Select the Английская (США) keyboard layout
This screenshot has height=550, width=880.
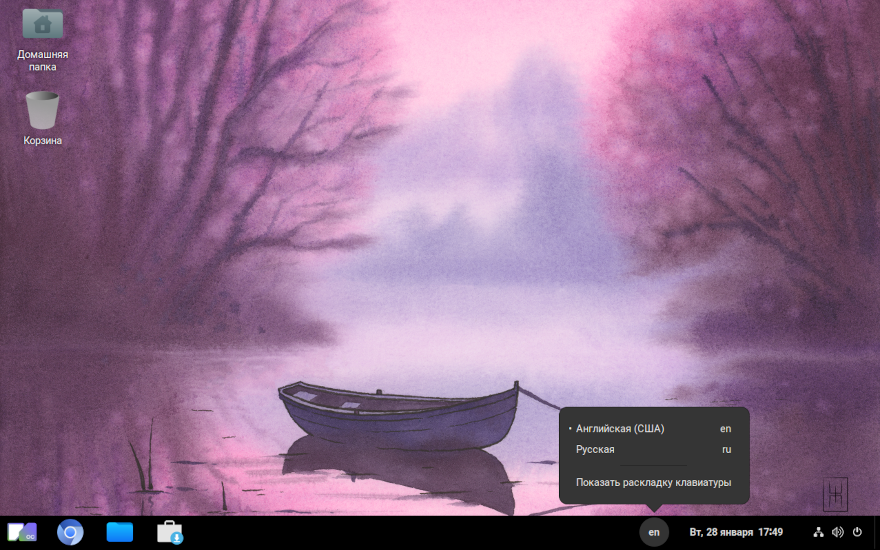(x=620, y=428)
